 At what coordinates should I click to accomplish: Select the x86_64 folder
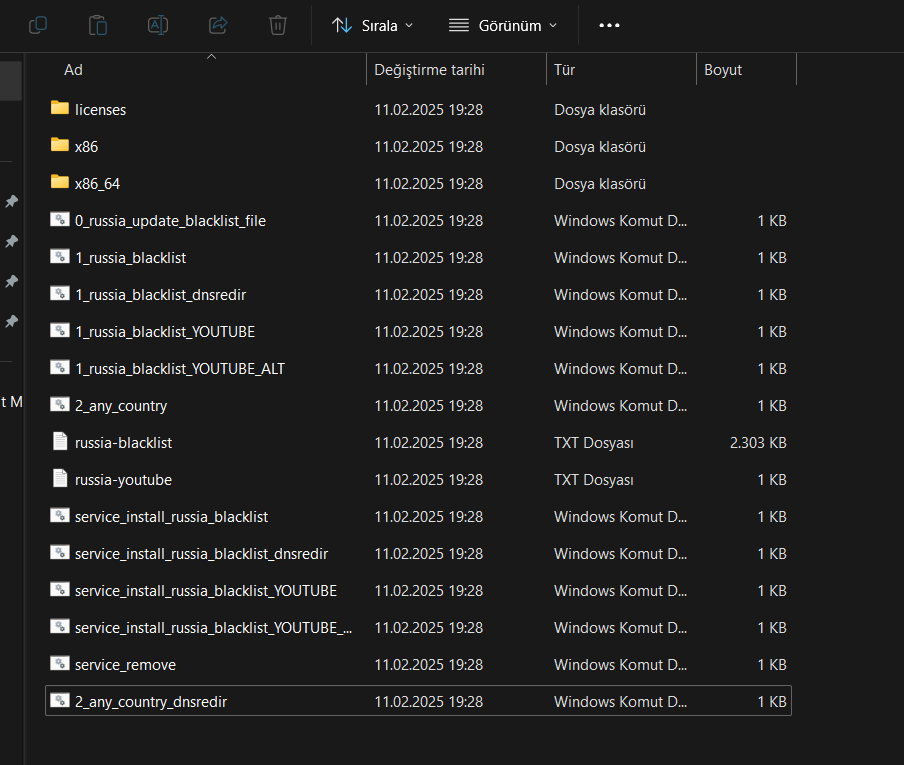[97, 184]
